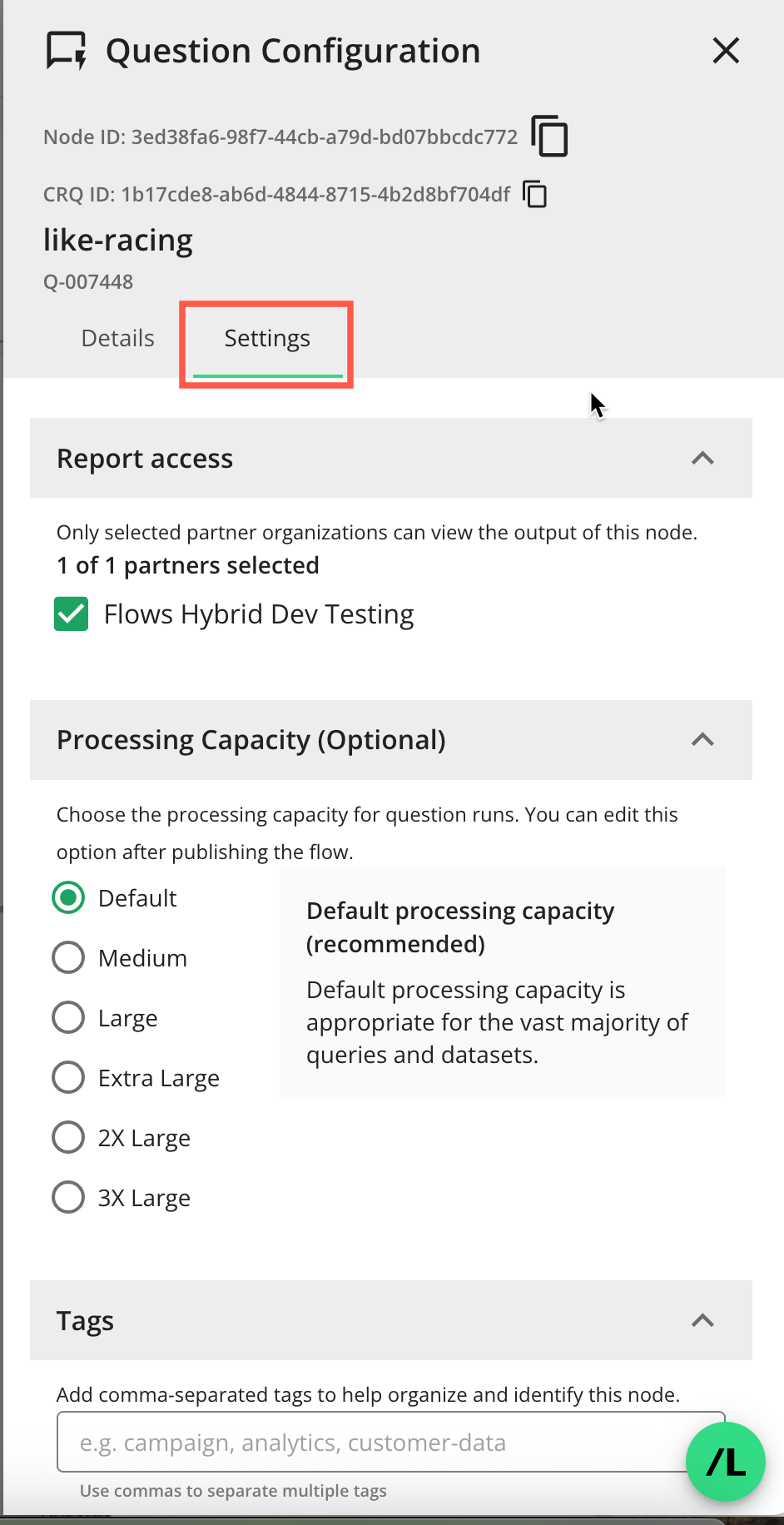The width and height of the screenshot is (784, 1525).
Task: Select the Medium processing capacity
Action: point(68,957)
